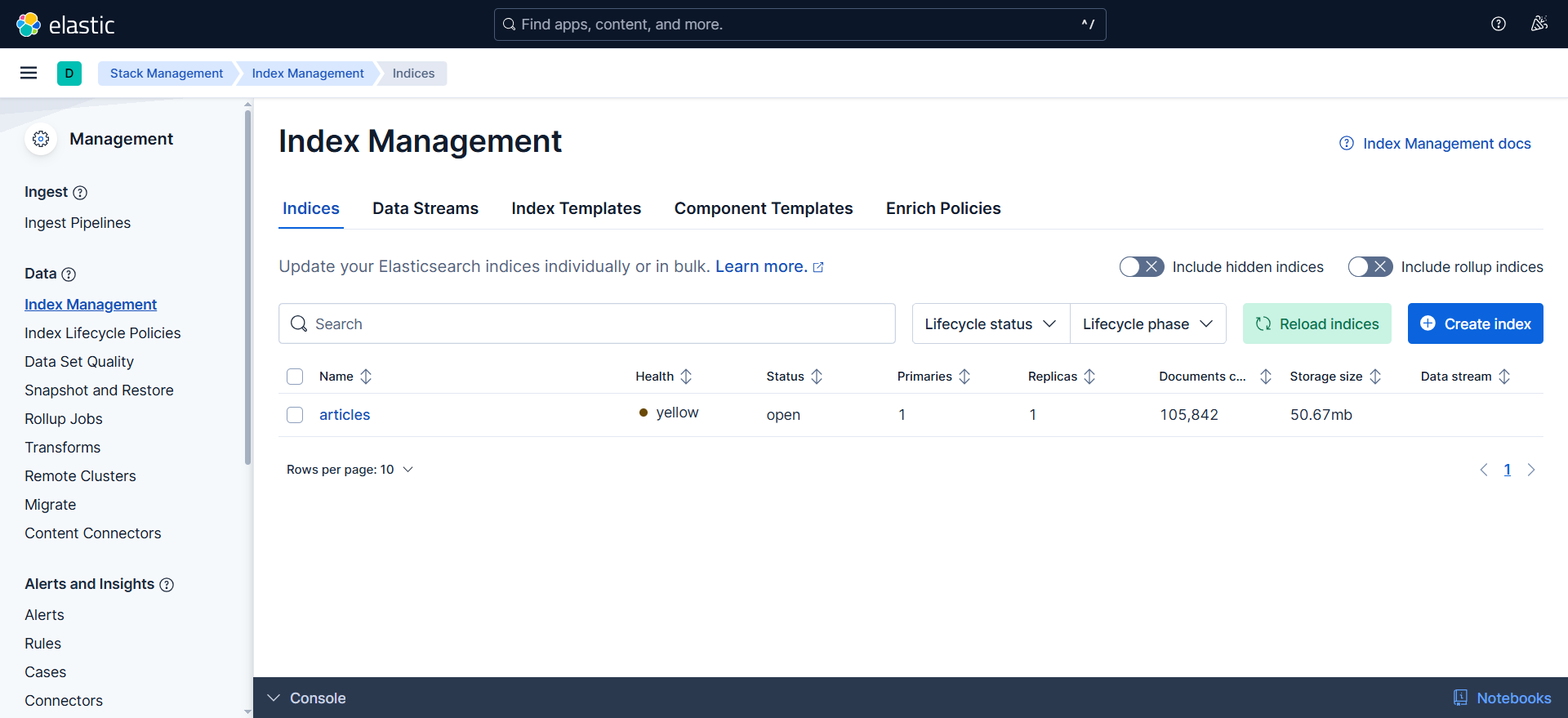1568x718 pixels.
Task: Open Rules in sidebar
Action: point(42,644)
